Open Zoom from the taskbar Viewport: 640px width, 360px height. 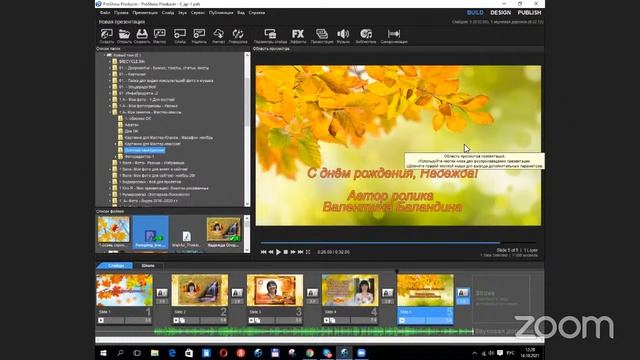click(361, 353)
